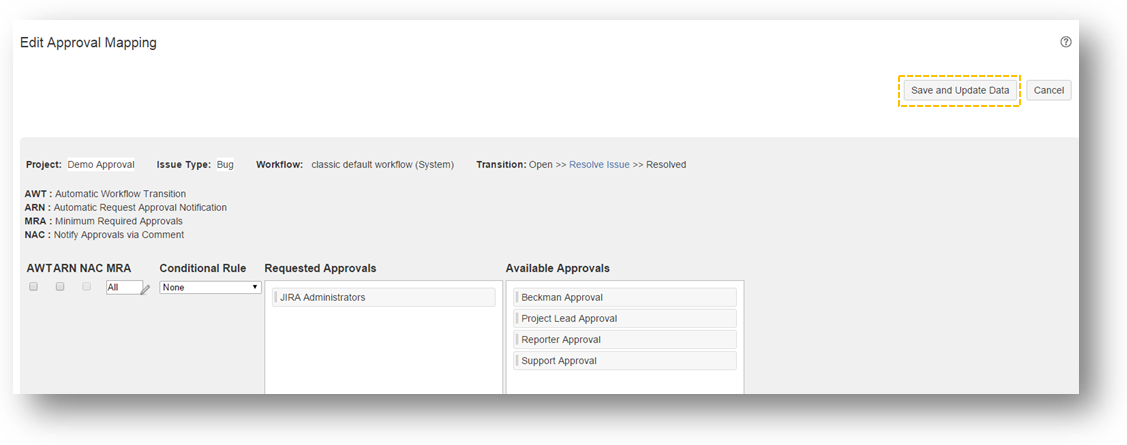The height and width of the screenshot is (445, 1127).
Task: Open the Resolve Issue transition link
Action: pyautogui.click(x=599, y=165)
